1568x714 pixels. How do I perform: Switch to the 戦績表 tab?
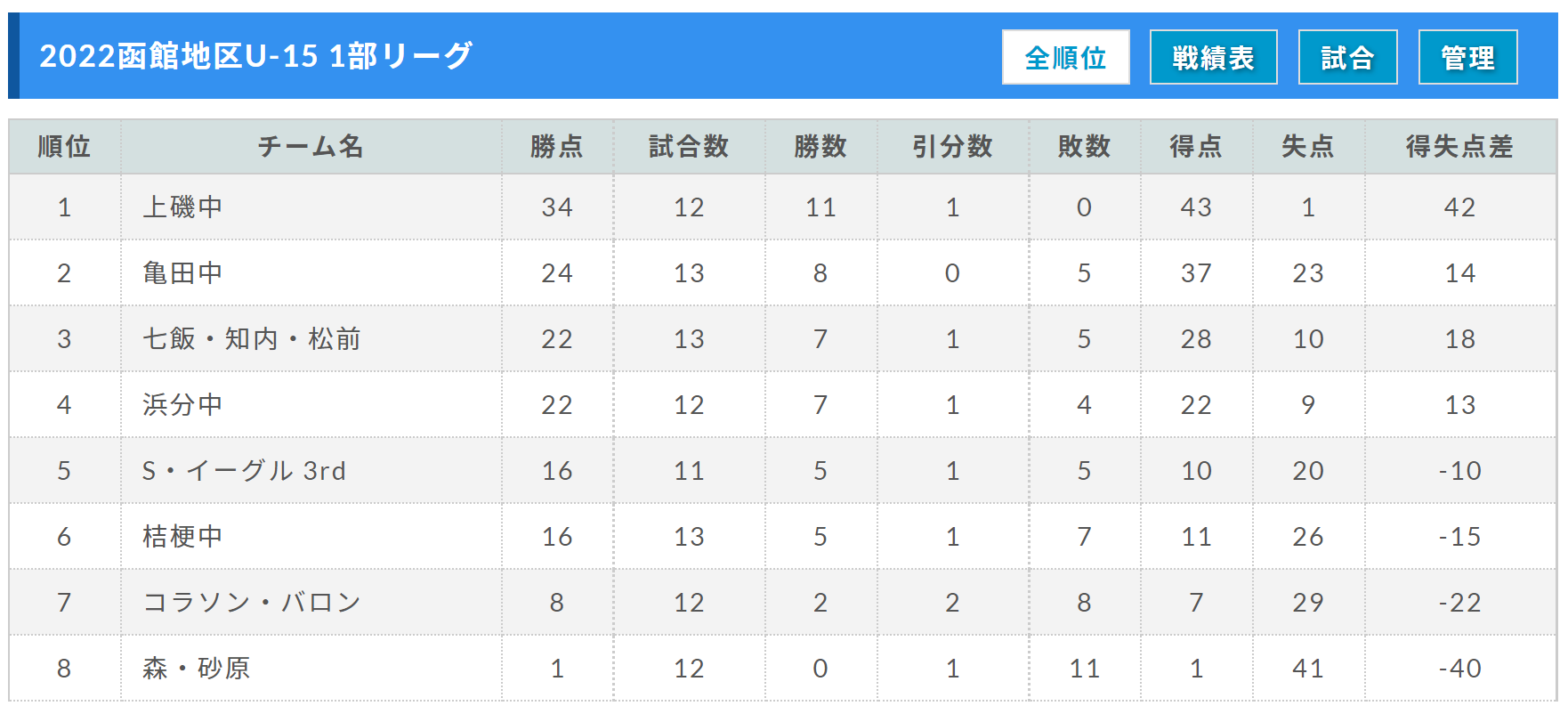click(x=1213, y=57)
